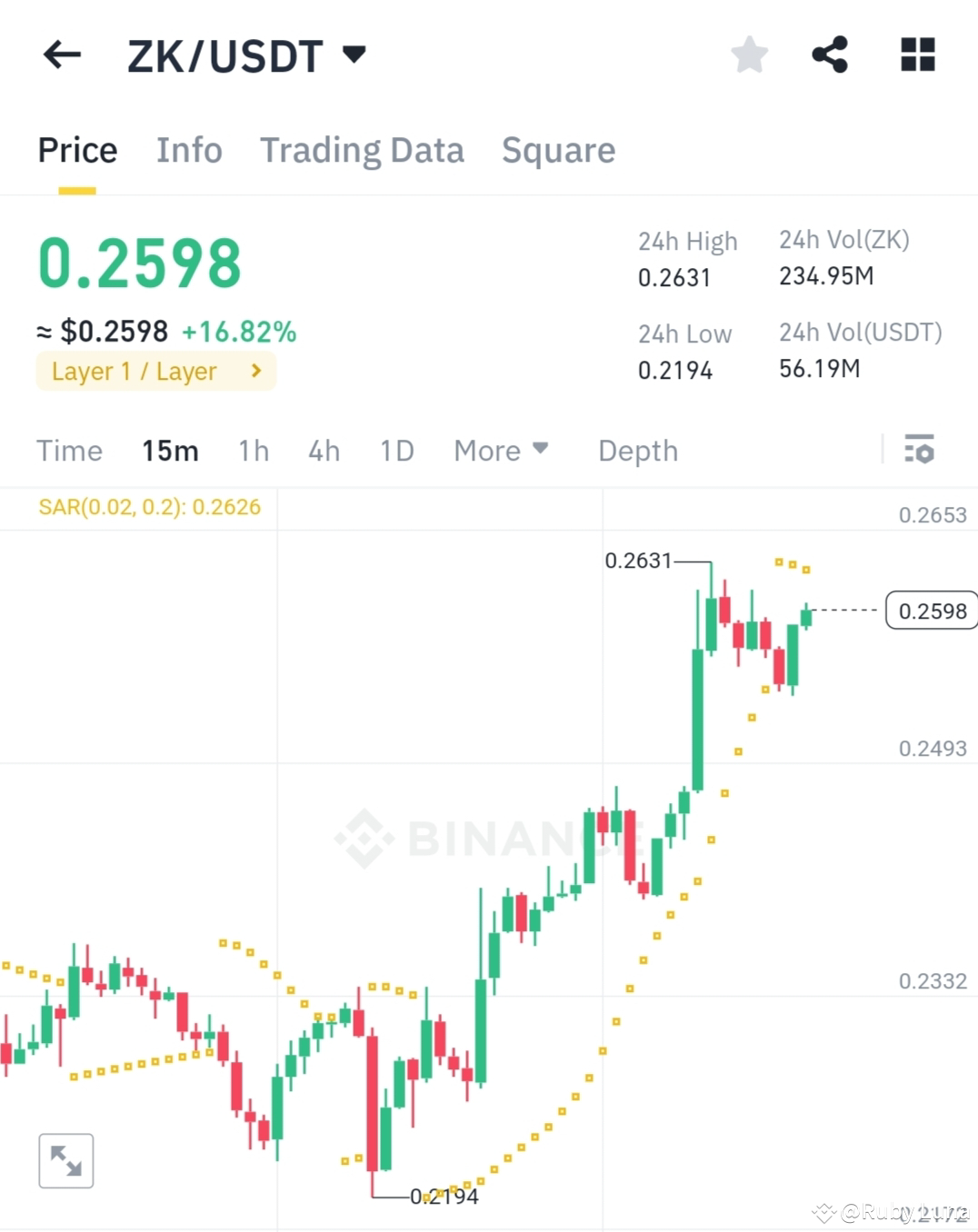
Task: Open the apps grid icon
Action: 917,55
